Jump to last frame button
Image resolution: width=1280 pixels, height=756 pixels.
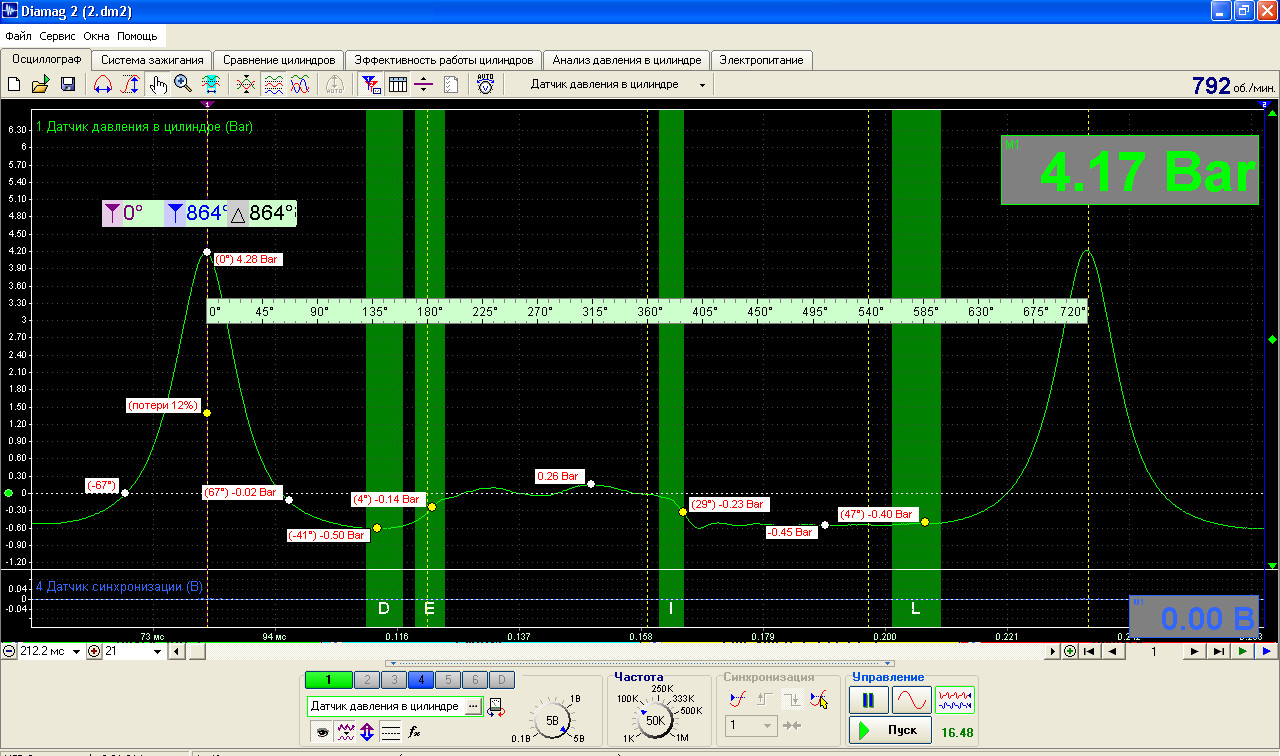click(1217, 651)
